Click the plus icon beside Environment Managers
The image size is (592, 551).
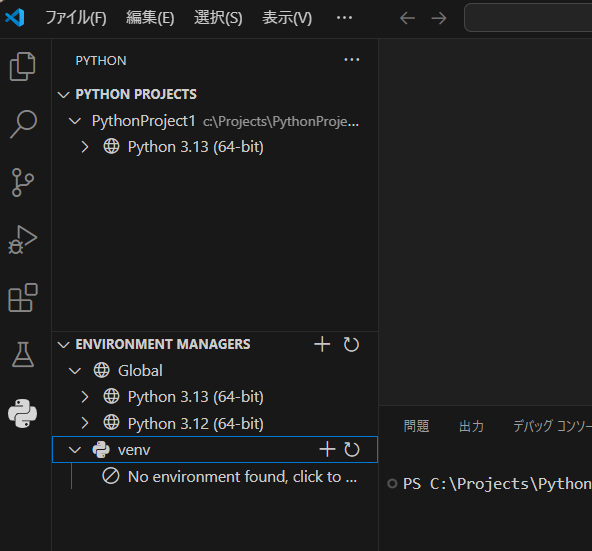tap(322, 344)
